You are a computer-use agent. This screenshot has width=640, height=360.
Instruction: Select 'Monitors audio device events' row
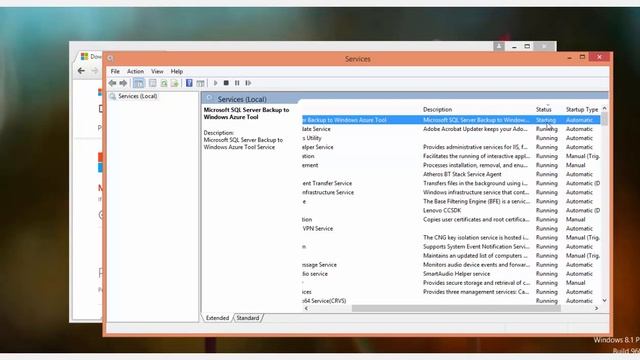click(451, 265)
